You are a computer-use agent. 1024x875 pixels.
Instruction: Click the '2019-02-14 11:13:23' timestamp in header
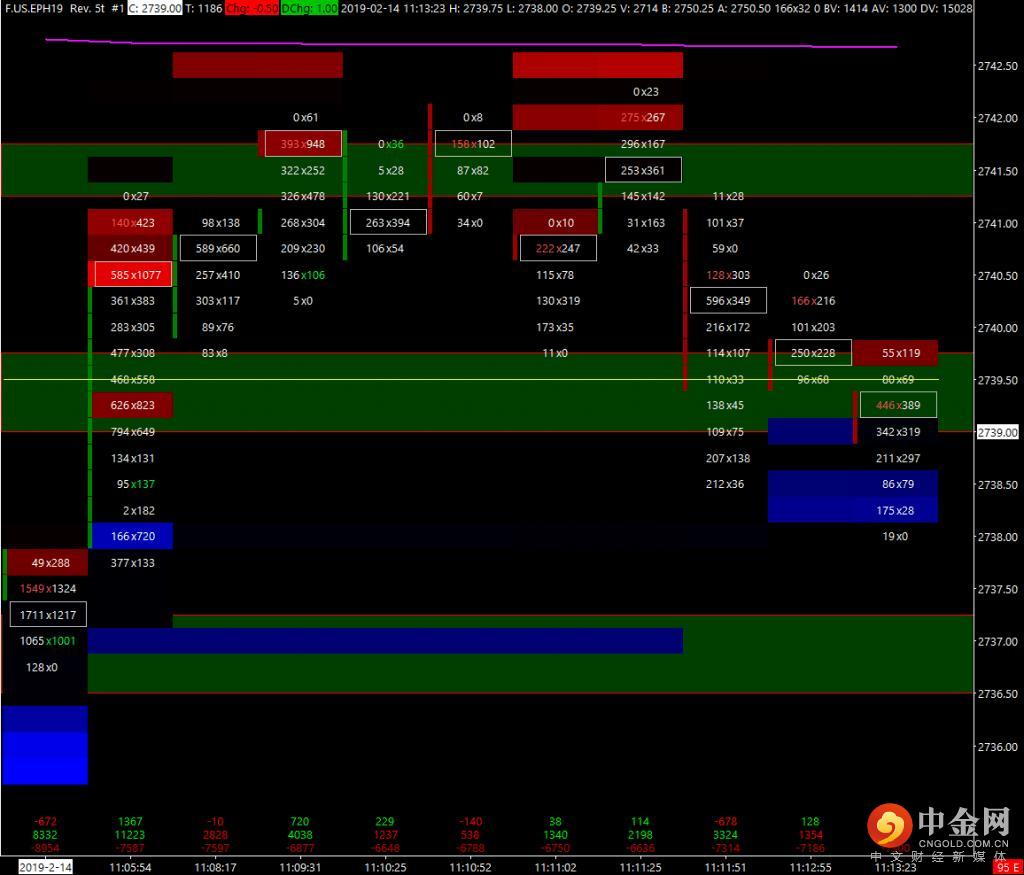click(393, 8)
